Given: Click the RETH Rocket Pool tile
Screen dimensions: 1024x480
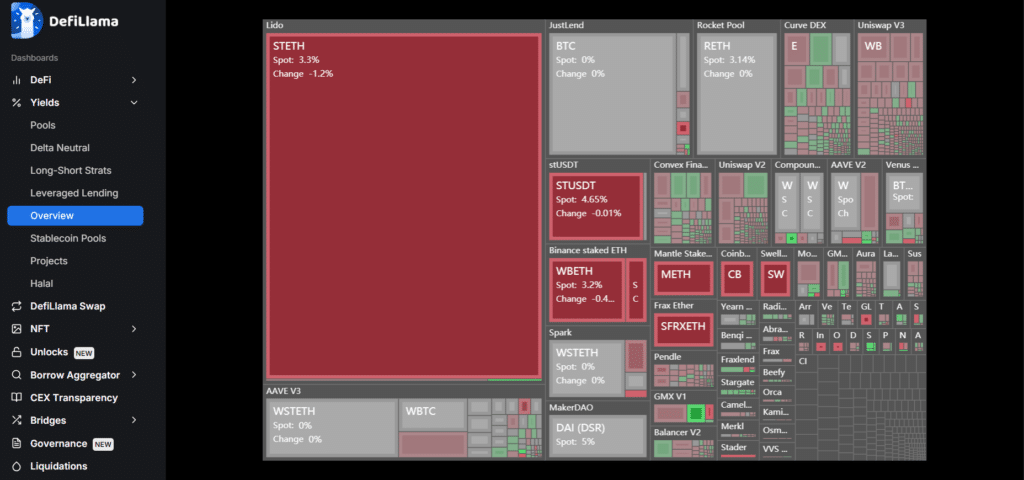Looking at the screenshot, I should [736, 93].
